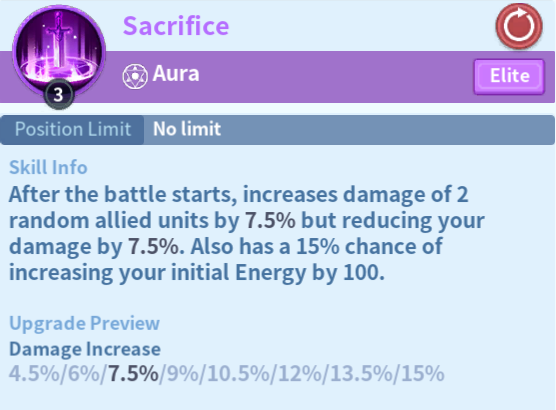The width and height of the screenshot is (556, 410).
Task: Click the Sacrifice skill title
Action: 176,26
